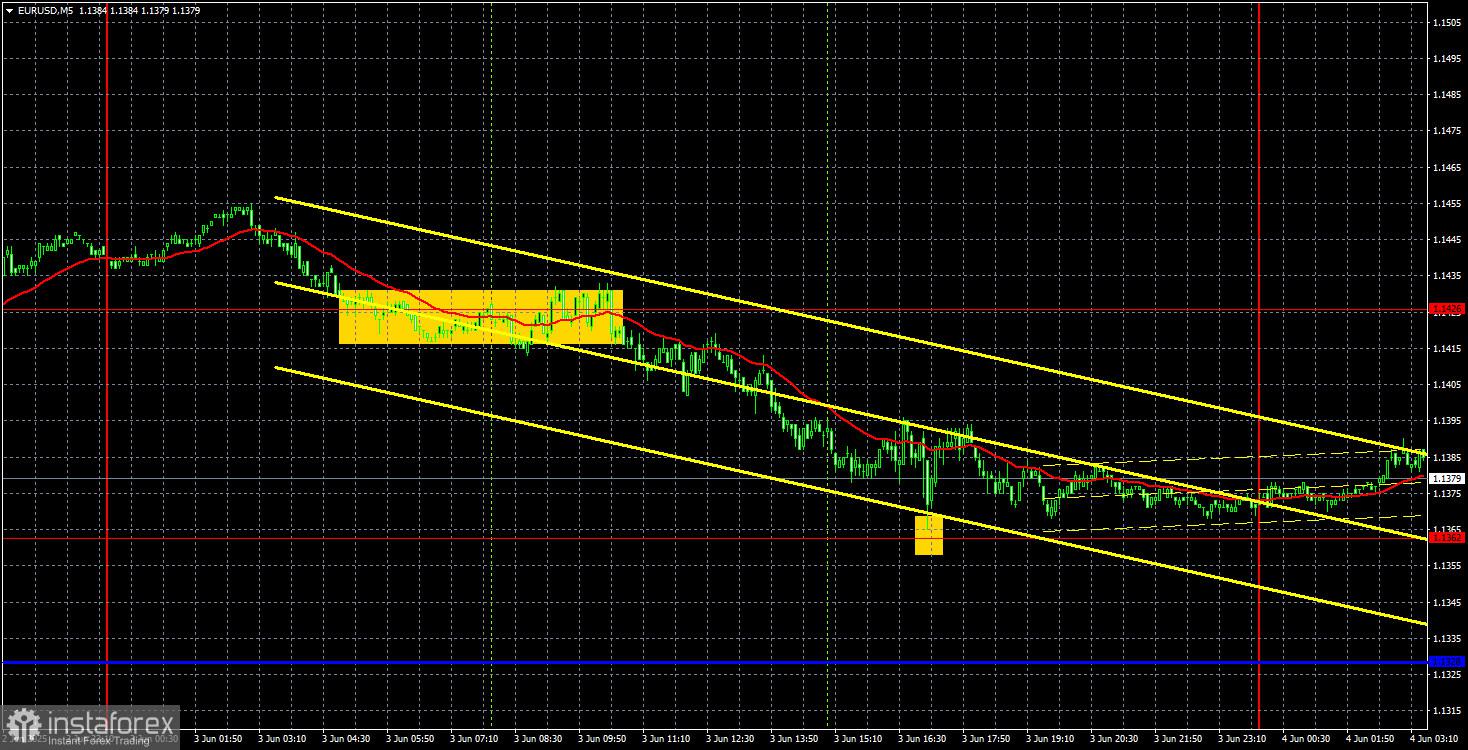Click the red 1.1426 level price tag
Screen dimensions: 1468x750
point(1447,309)
